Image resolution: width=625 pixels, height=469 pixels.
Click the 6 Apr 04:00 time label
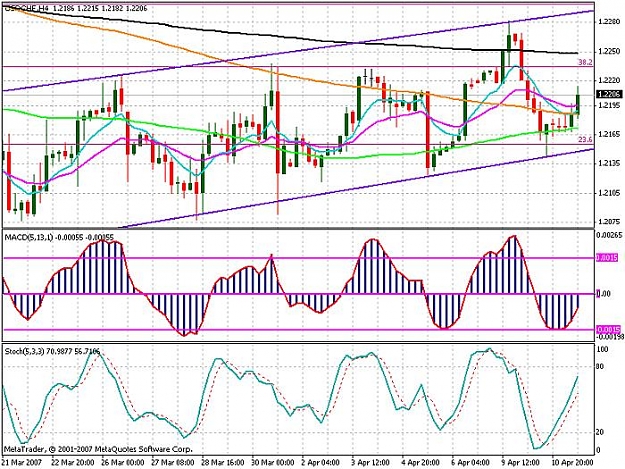471,463
